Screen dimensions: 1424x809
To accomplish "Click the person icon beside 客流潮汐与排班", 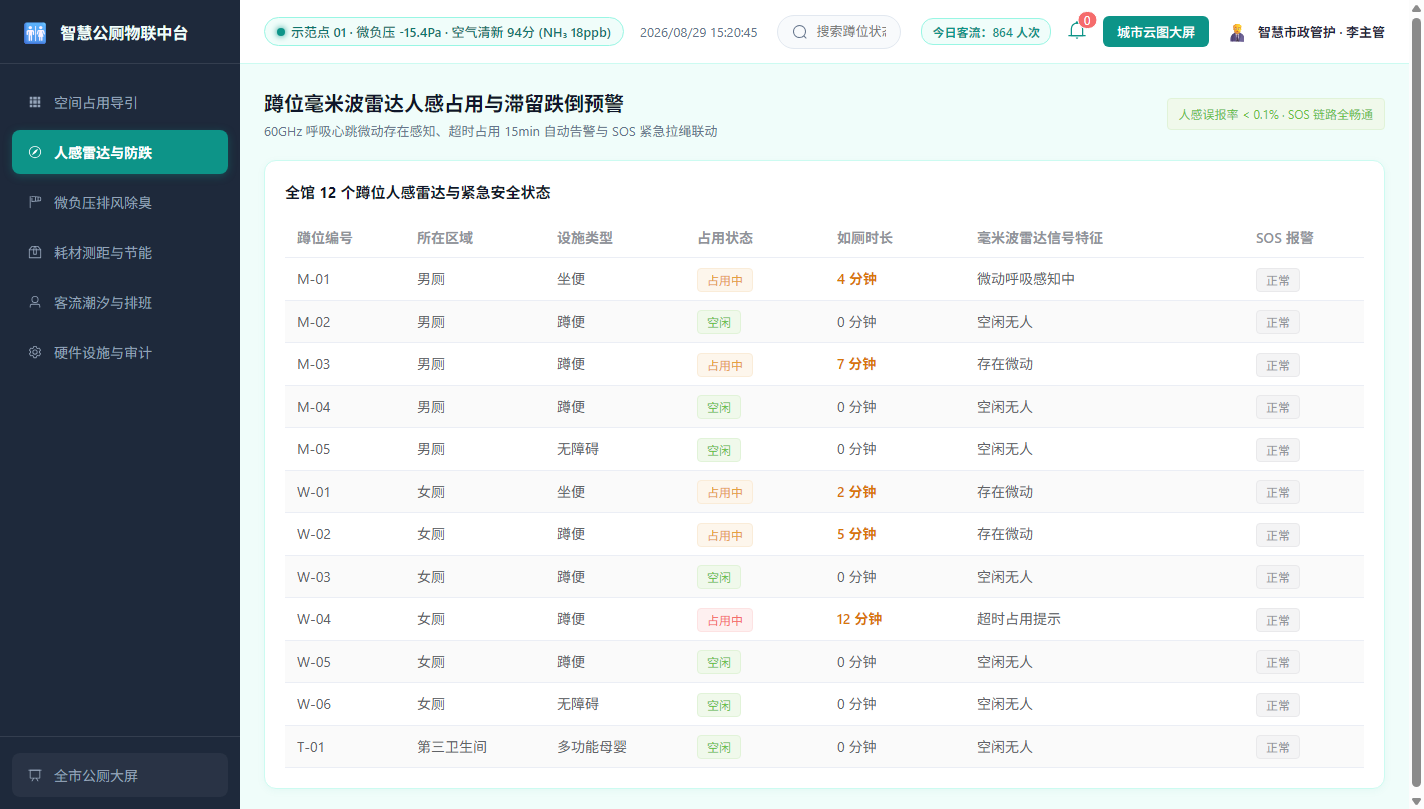I will coord(35,302).
